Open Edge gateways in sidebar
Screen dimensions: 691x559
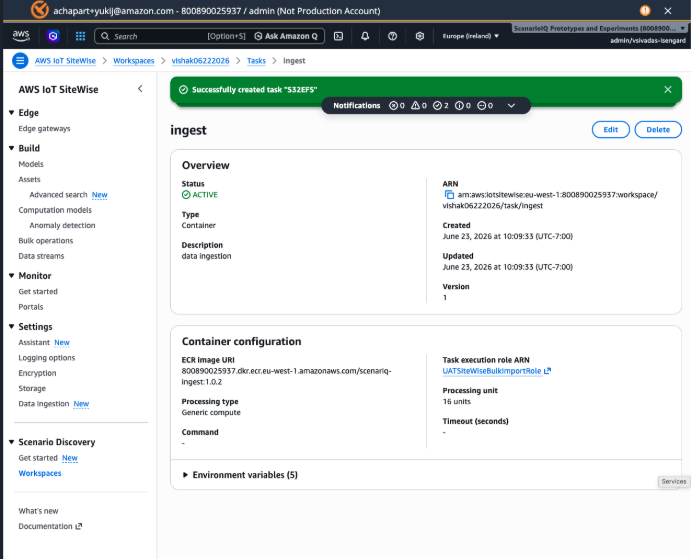pyautogui.click(x=44, y=129)
